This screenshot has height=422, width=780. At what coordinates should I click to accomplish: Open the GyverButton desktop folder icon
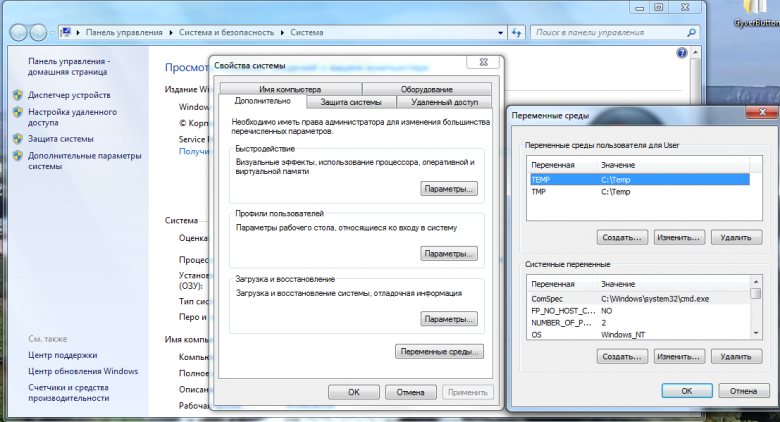[756, 14]
